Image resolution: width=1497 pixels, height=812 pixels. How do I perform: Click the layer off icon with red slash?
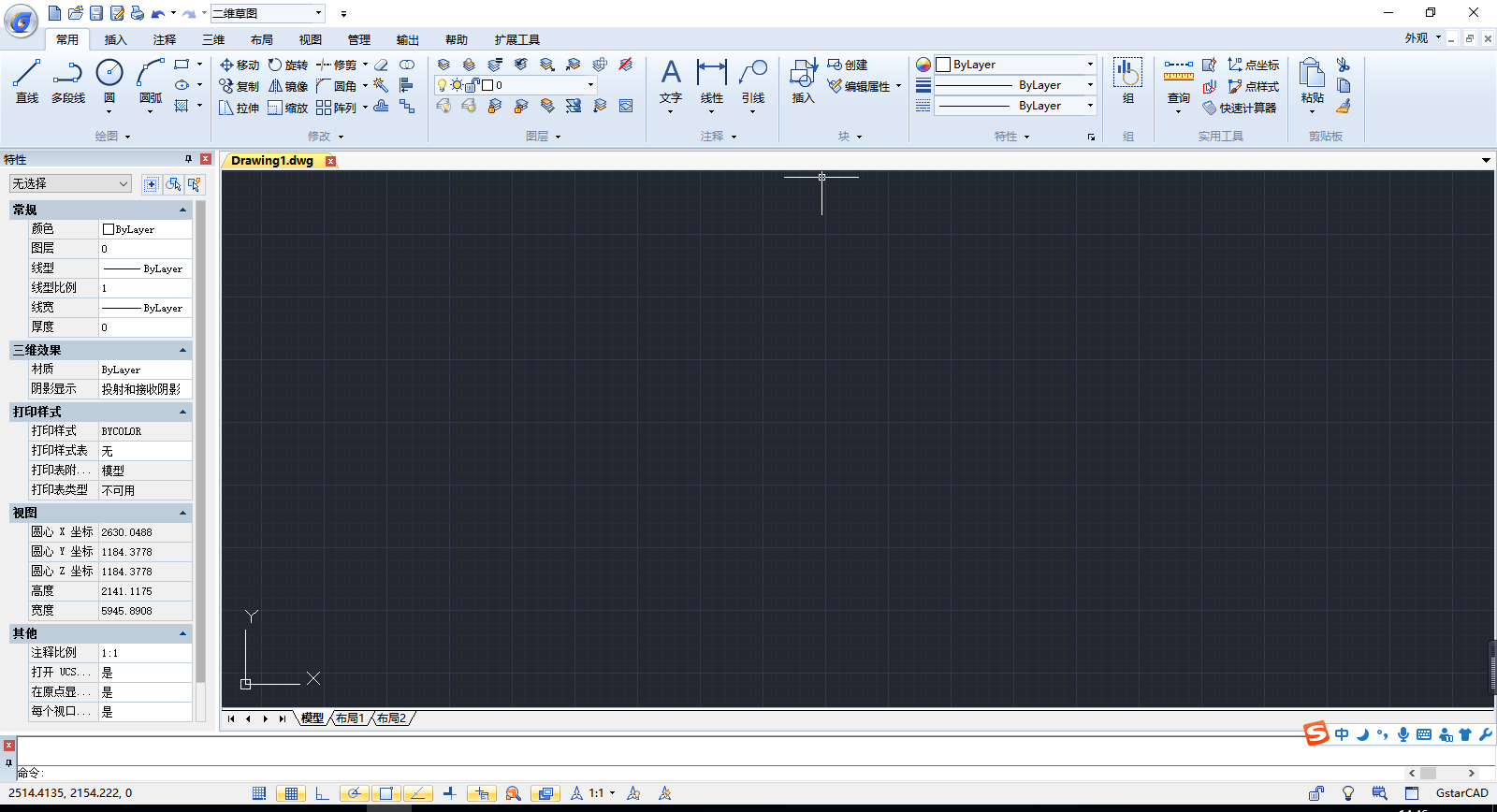tap(626, 65)
